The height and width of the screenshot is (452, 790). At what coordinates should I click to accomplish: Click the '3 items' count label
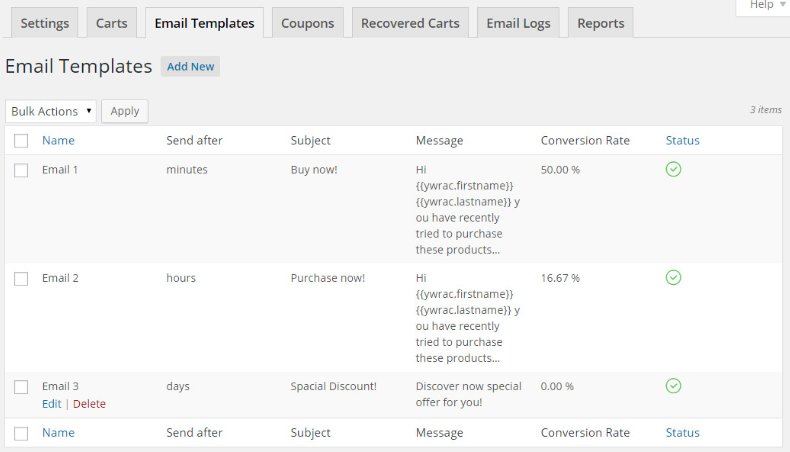coord(765,109)
